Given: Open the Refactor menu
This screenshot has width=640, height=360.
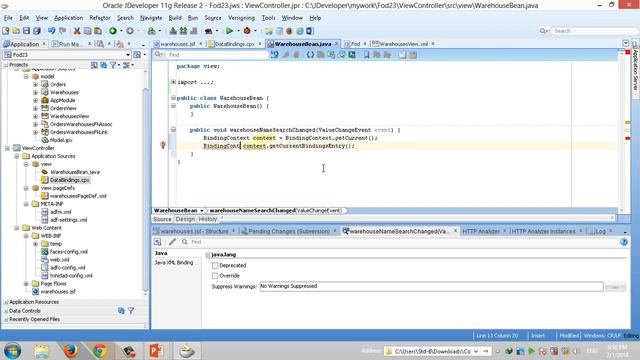Looking at the screenshot, I should [100, 18].
